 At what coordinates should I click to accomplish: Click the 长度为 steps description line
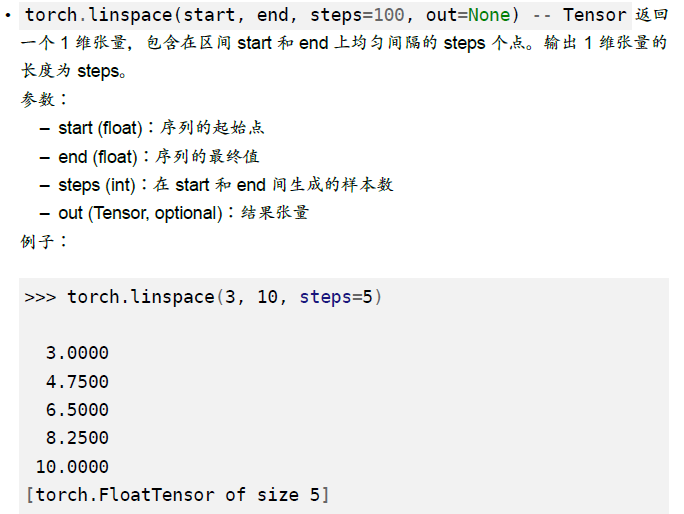[x=74, y=71]
